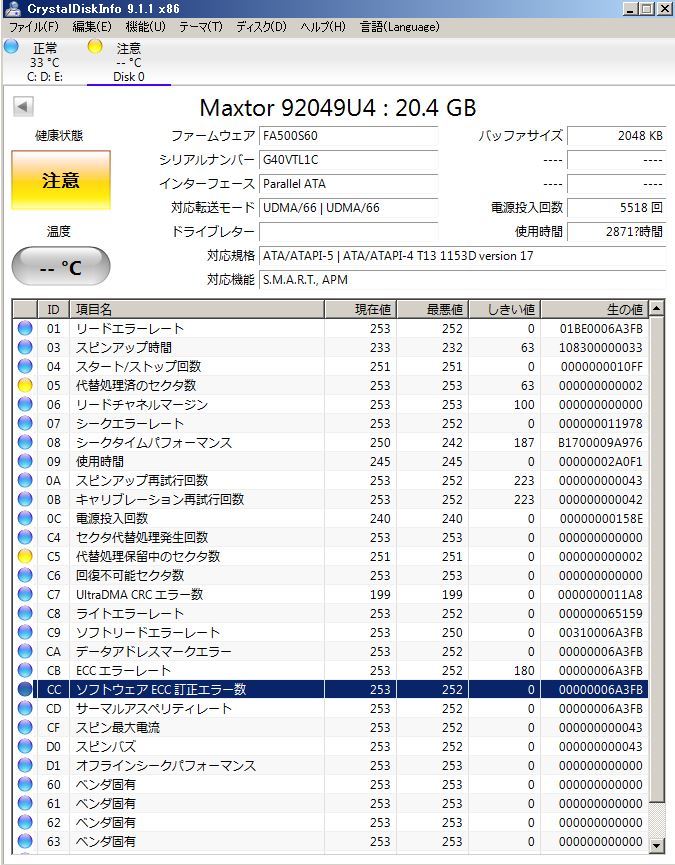
Task: Click the vertical scrollbar thumb of the list
Action: tap(656, 558)
